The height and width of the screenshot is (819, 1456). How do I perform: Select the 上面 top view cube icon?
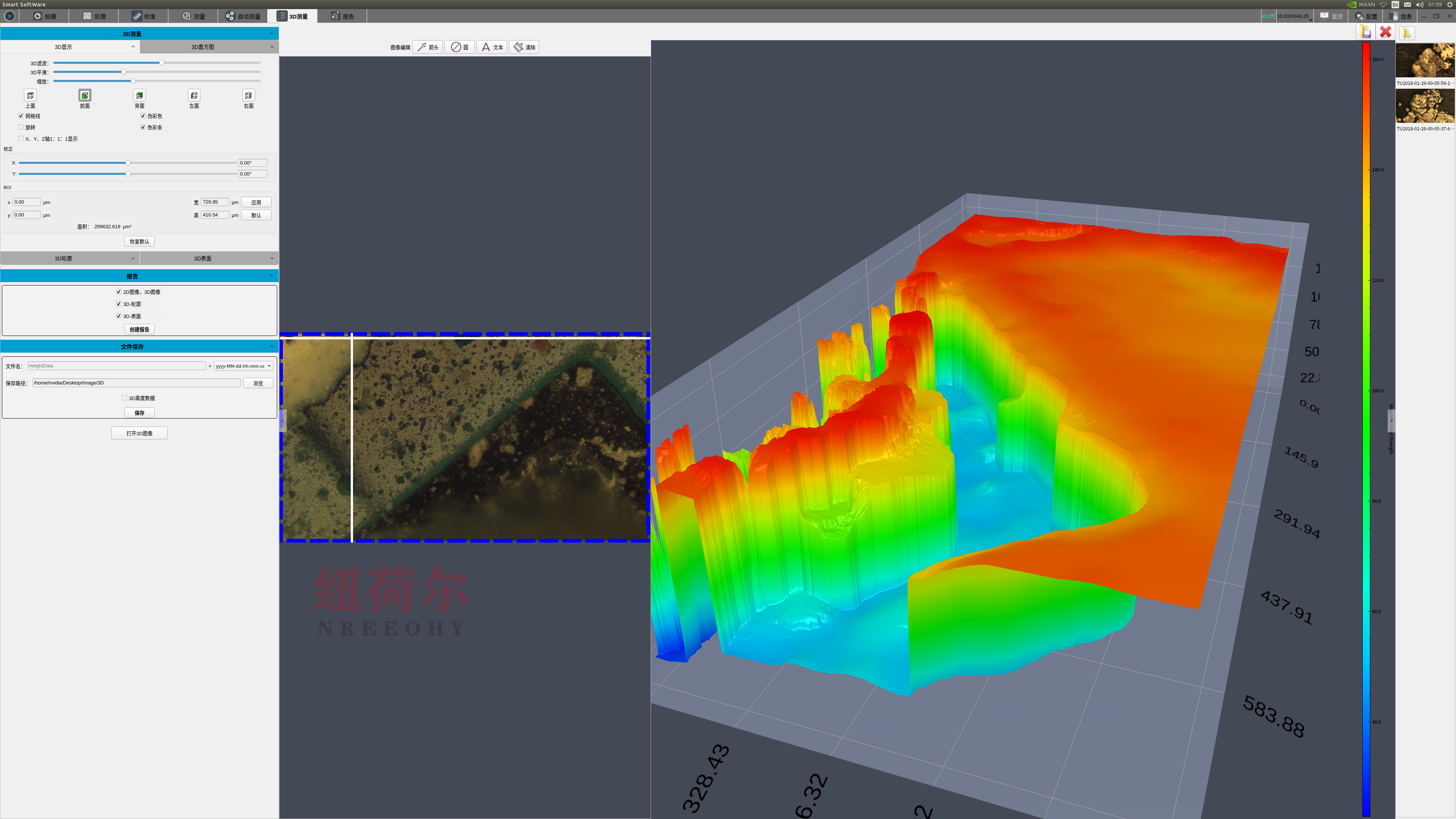(30, 96)
